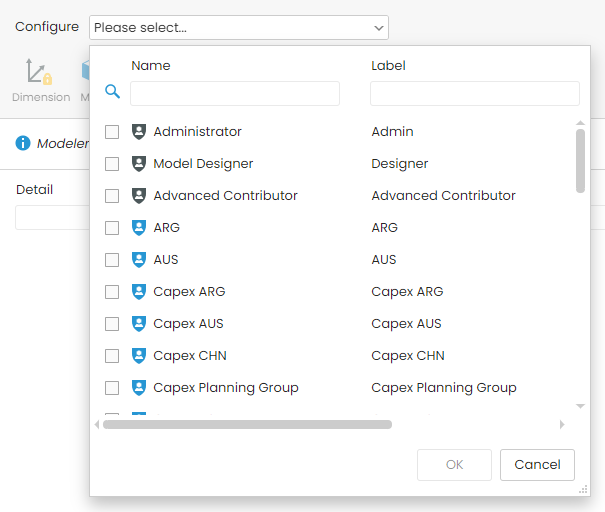Click the Configure dropdown chevron arrow
605x512 pixels.
point(379,28)
